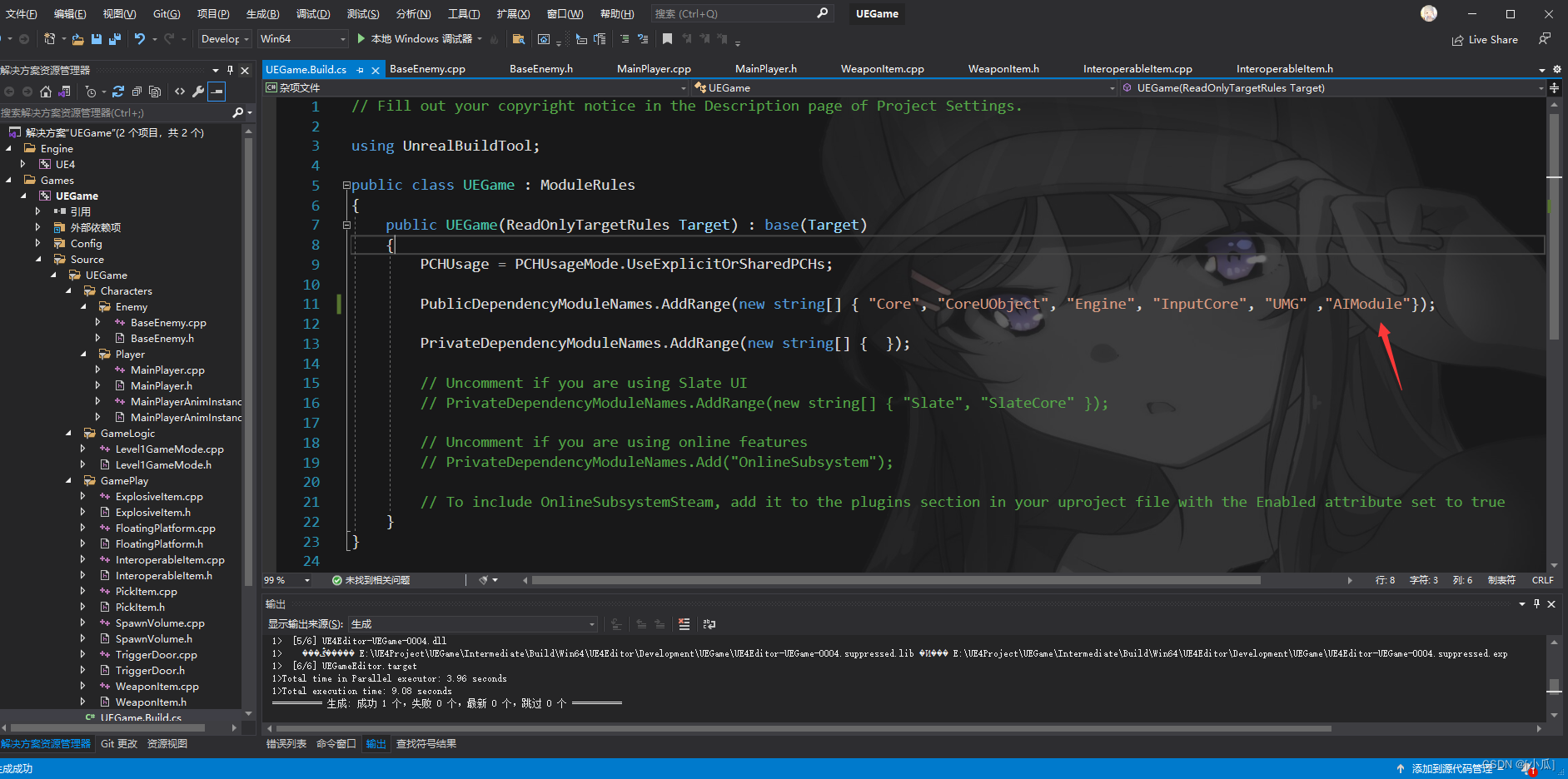Click the comment-out selected lines icon
Viewport: 1568px width, 779px height.
[x=625, y=39]
